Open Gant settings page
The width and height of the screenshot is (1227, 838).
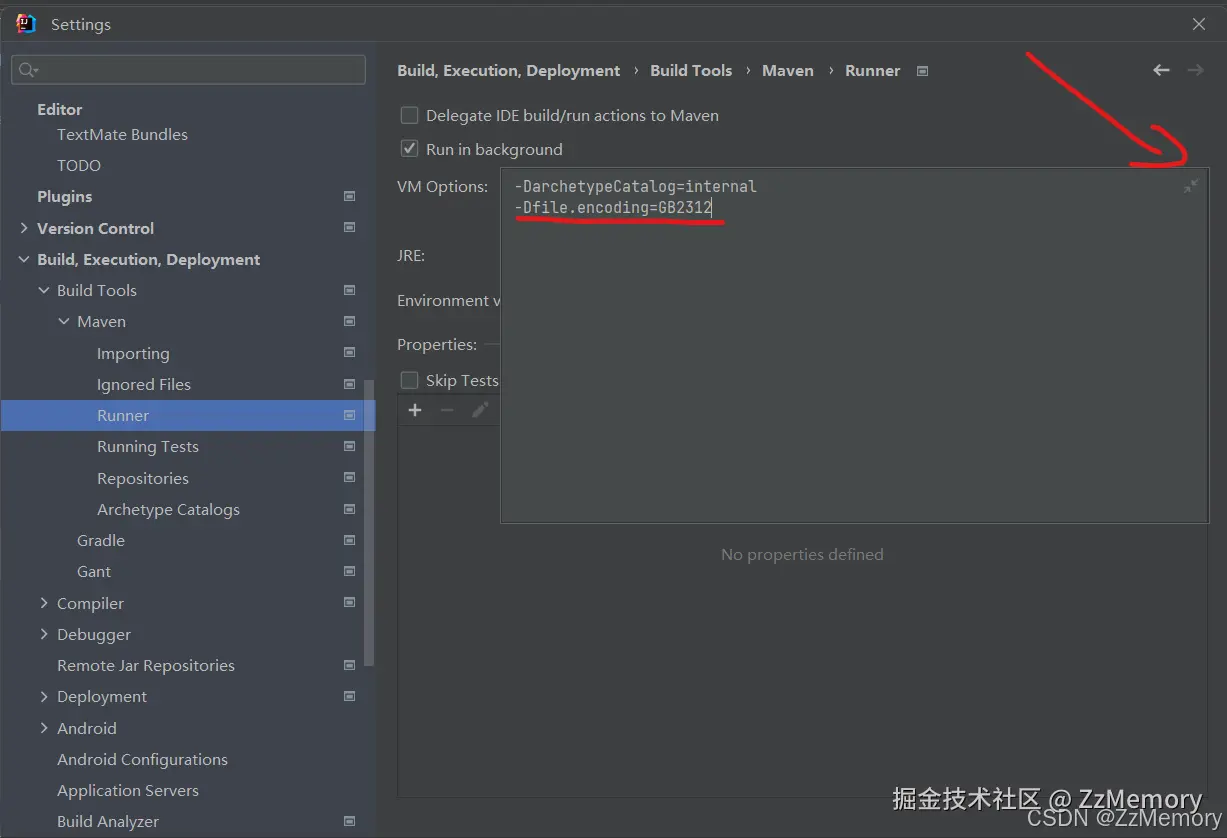click(94, 571)
